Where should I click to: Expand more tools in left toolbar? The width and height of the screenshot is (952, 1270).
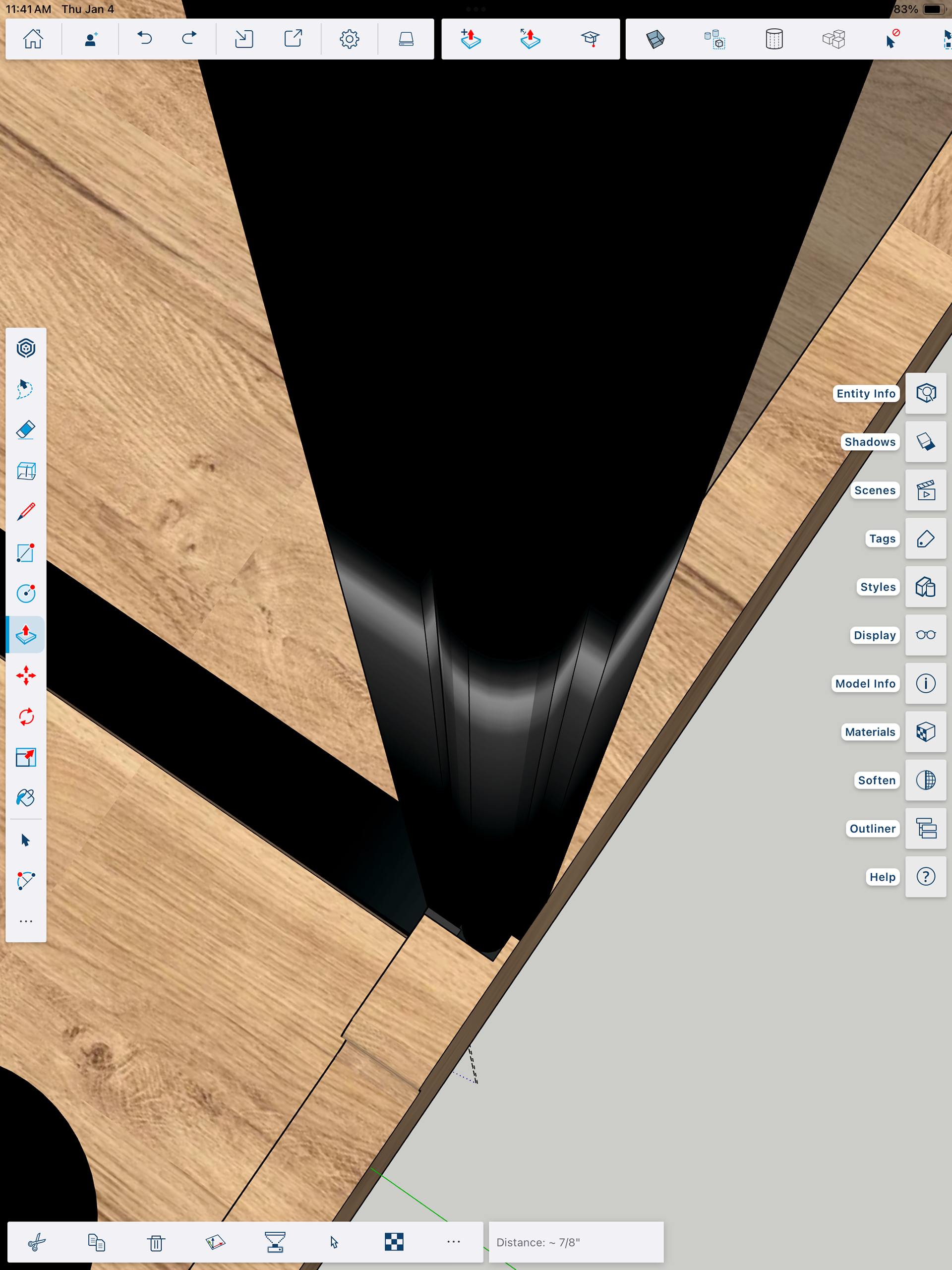point(26,921)
